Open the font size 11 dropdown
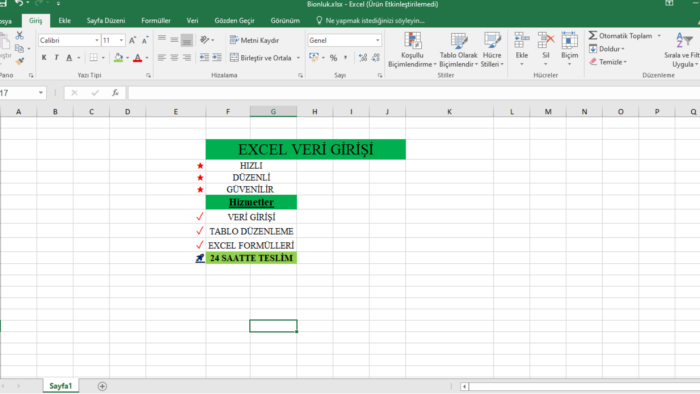Image resolution: width=700 pixels, height=394 pixels. tap(121, 41)
